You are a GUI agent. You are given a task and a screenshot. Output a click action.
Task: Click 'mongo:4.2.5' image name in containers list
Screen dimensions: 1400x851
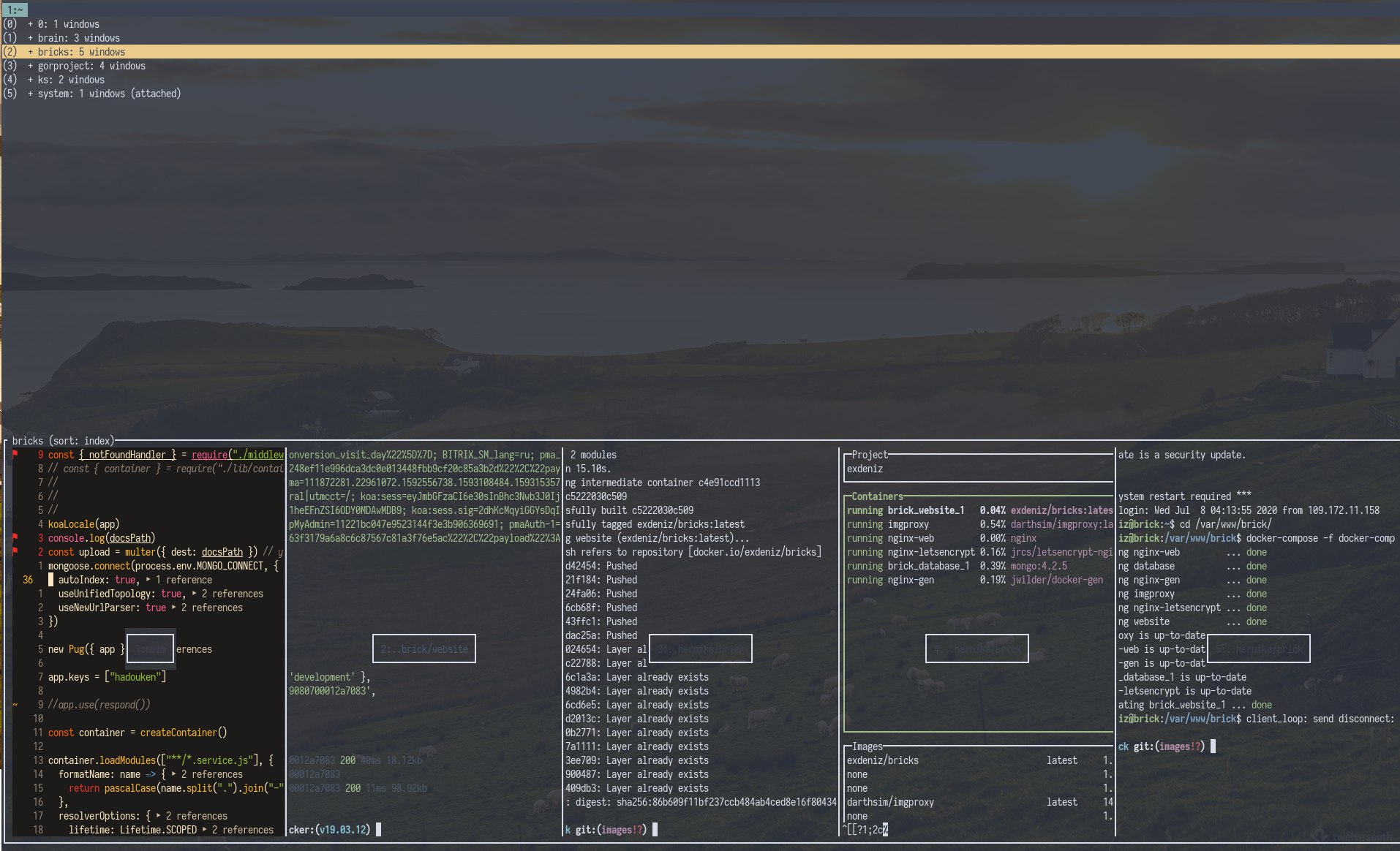click(1039, 566)
